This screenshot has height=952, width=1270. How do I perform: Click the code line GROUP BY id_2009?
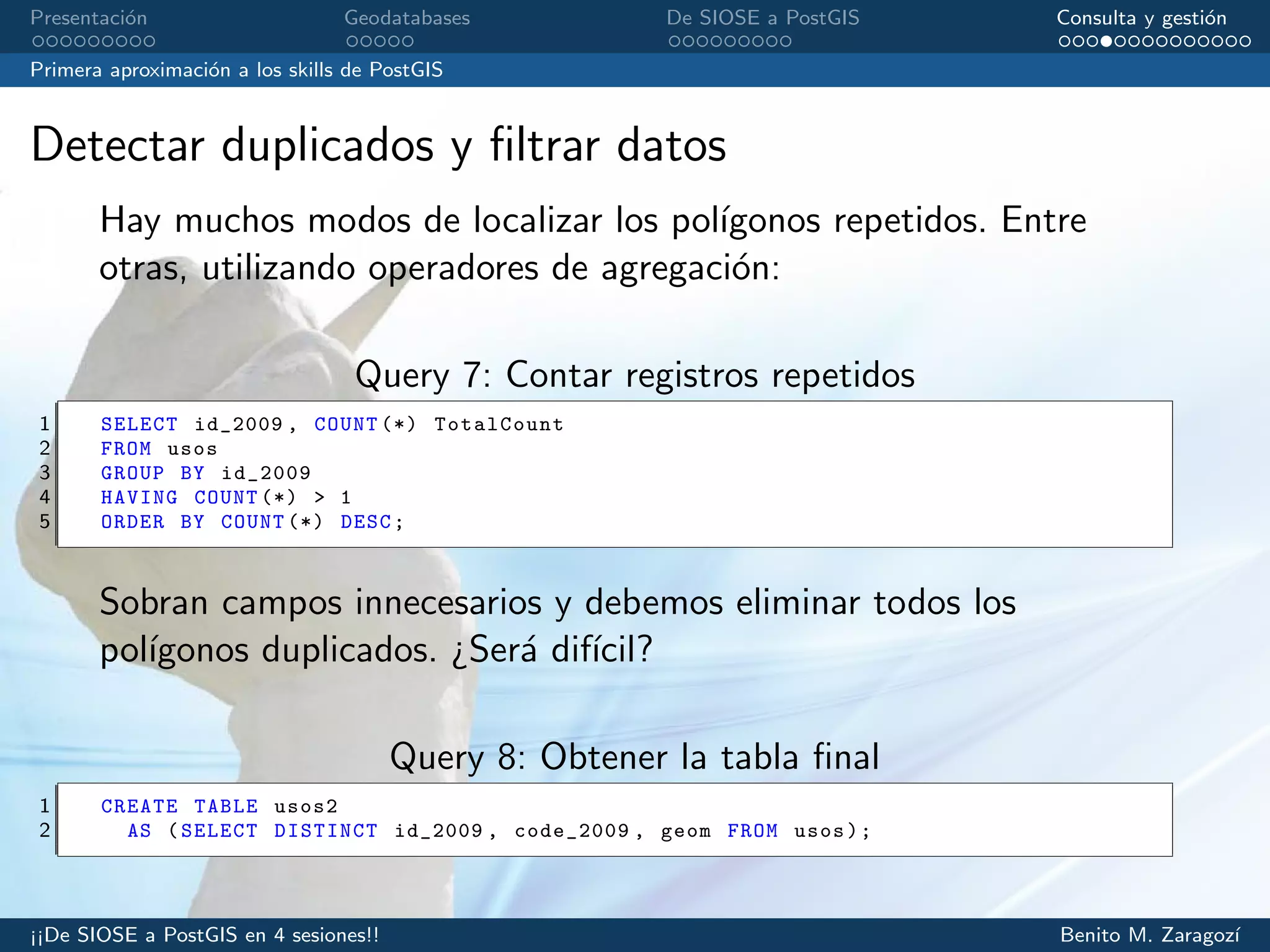tap(206, 473)
